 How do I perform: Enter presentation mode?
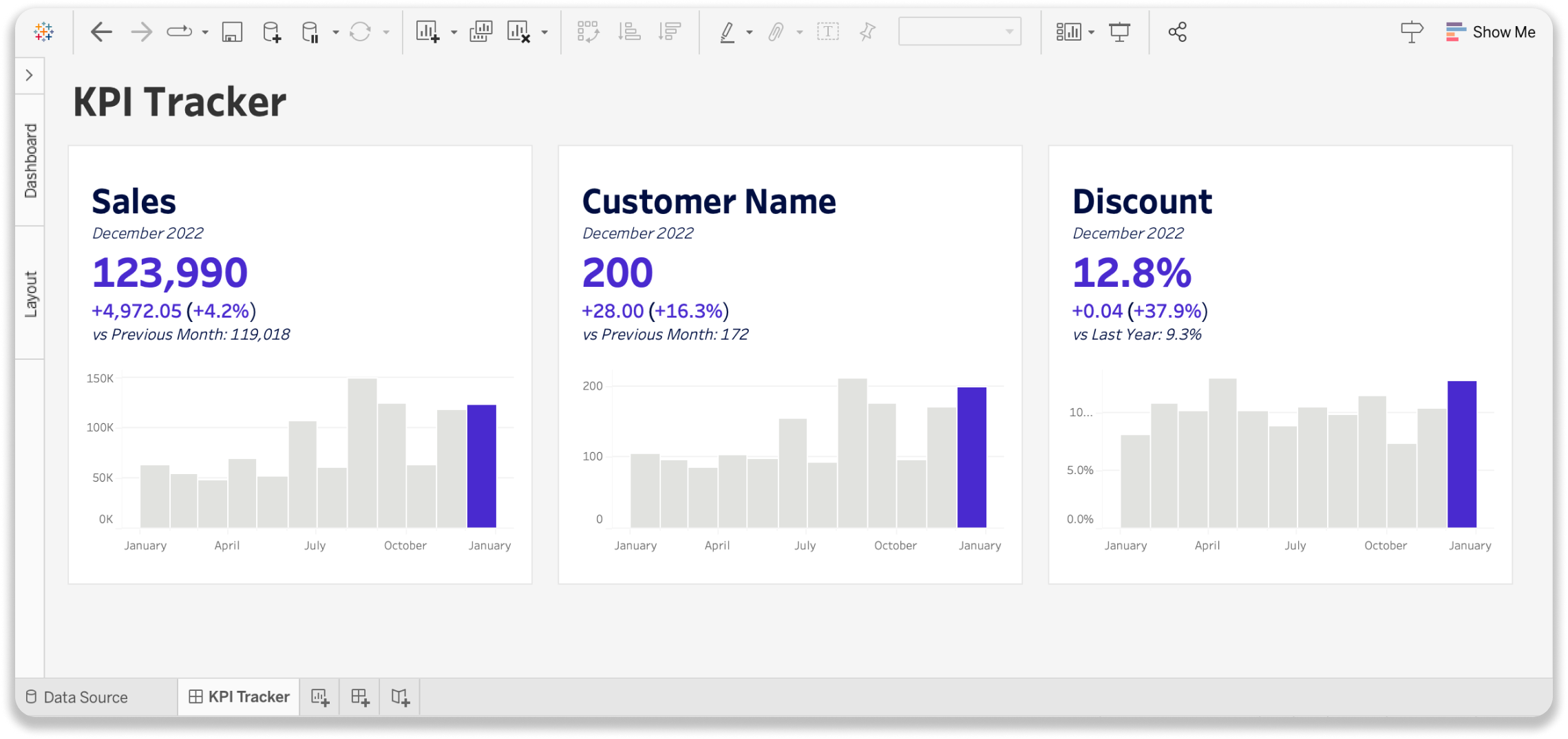(1120, 32)
